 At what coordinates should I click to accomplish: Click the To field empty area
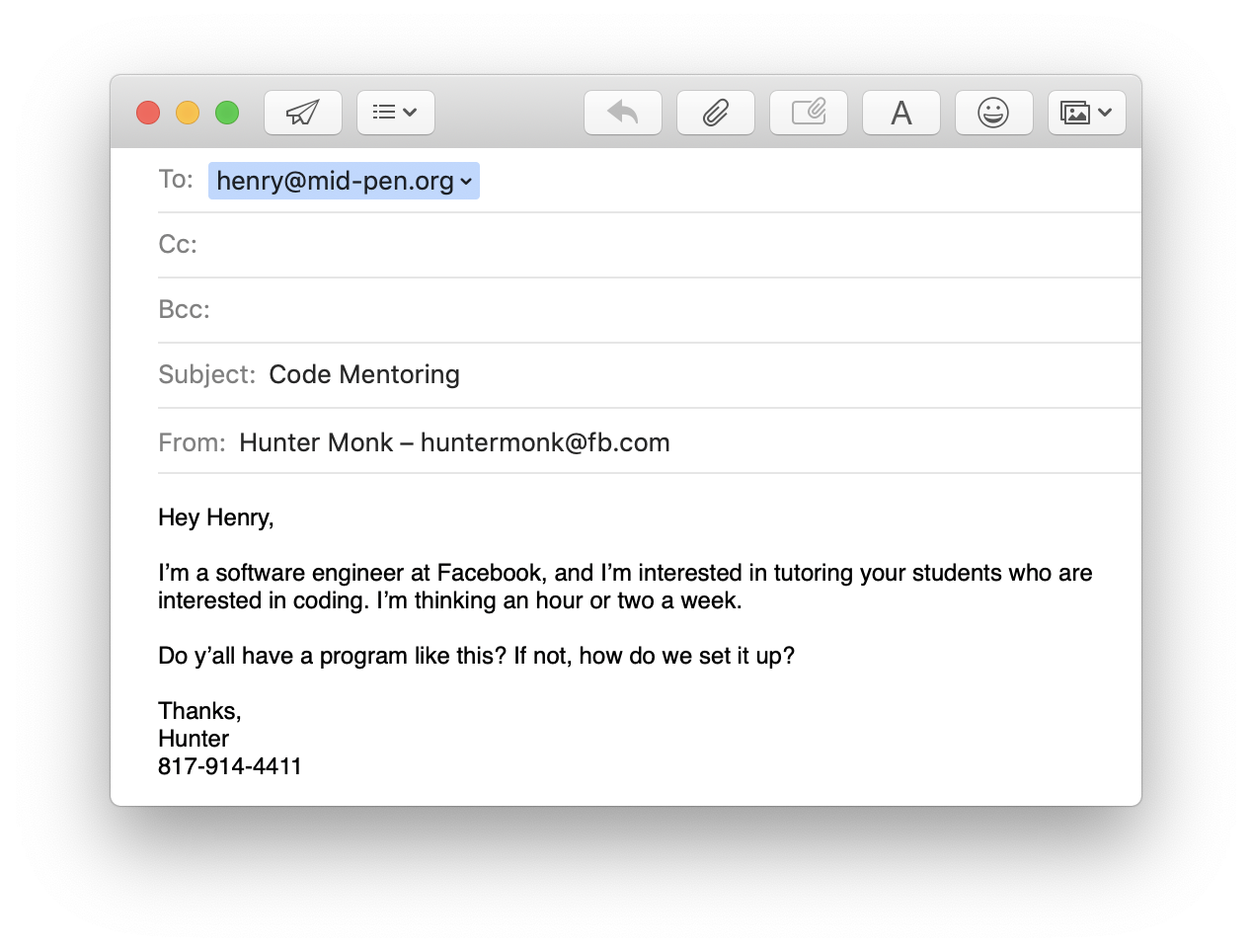point(810,181)
